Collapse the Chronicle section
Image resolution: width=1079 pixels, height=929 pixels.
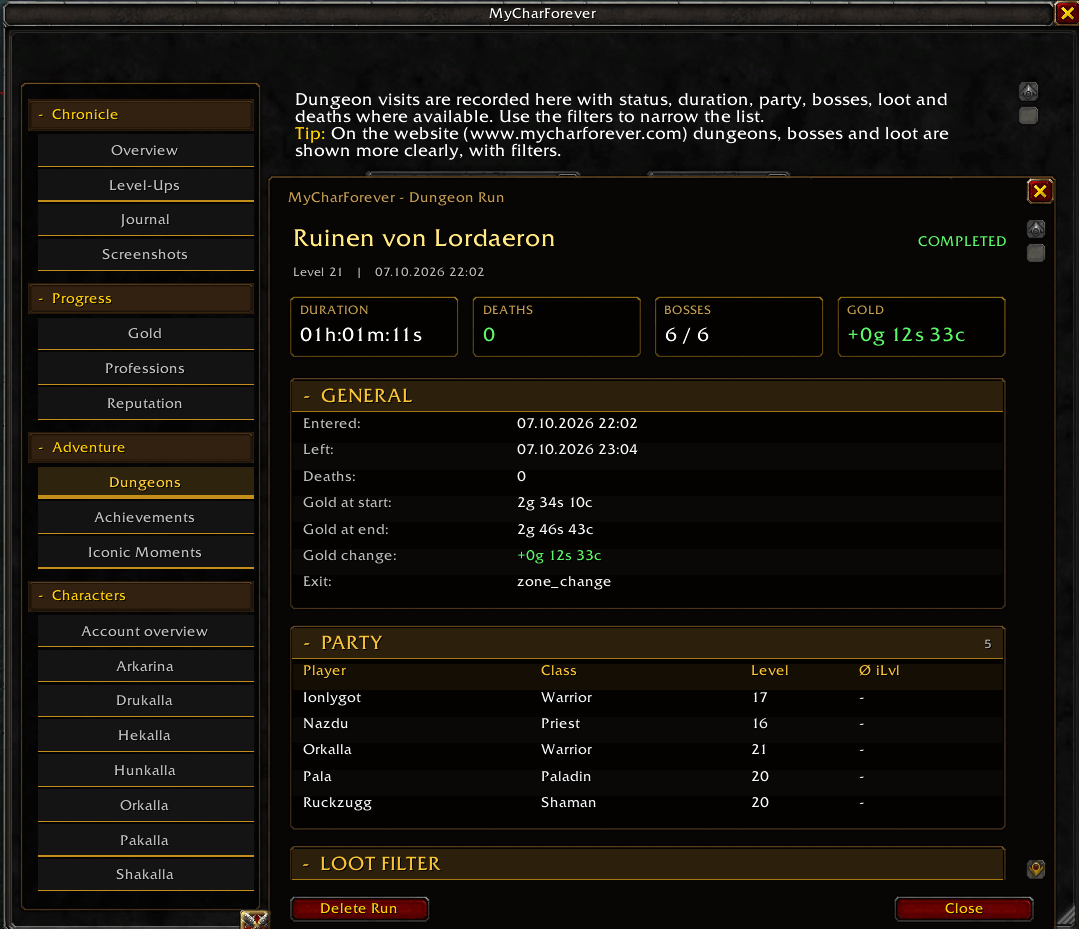141,115
